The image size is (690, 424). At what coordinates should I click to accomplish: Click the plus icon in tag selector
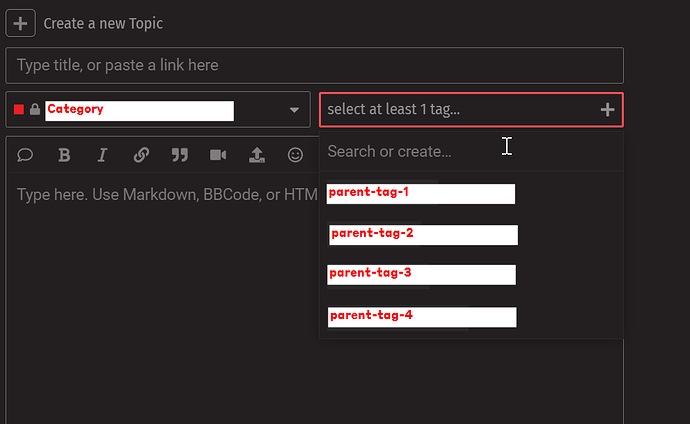tap(607, 110)
